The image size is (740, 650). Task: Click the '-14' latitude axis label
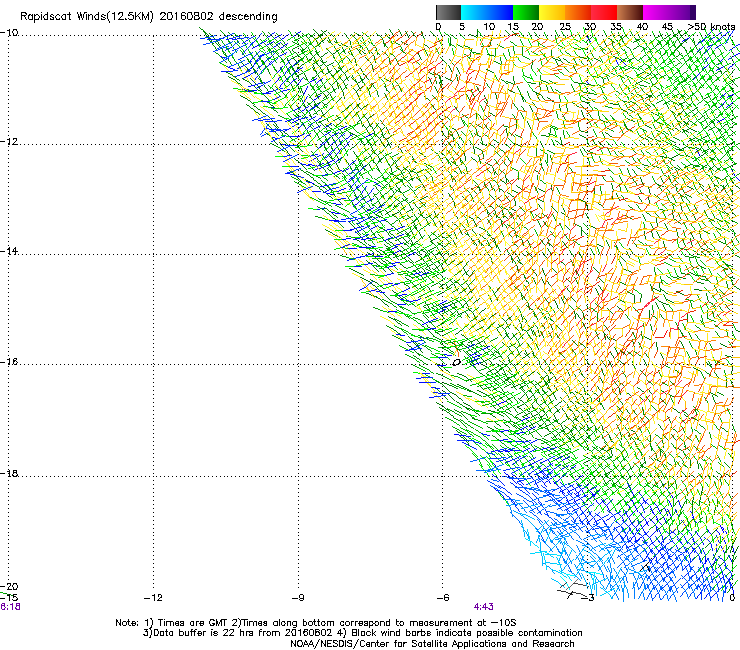coord(9,251)
